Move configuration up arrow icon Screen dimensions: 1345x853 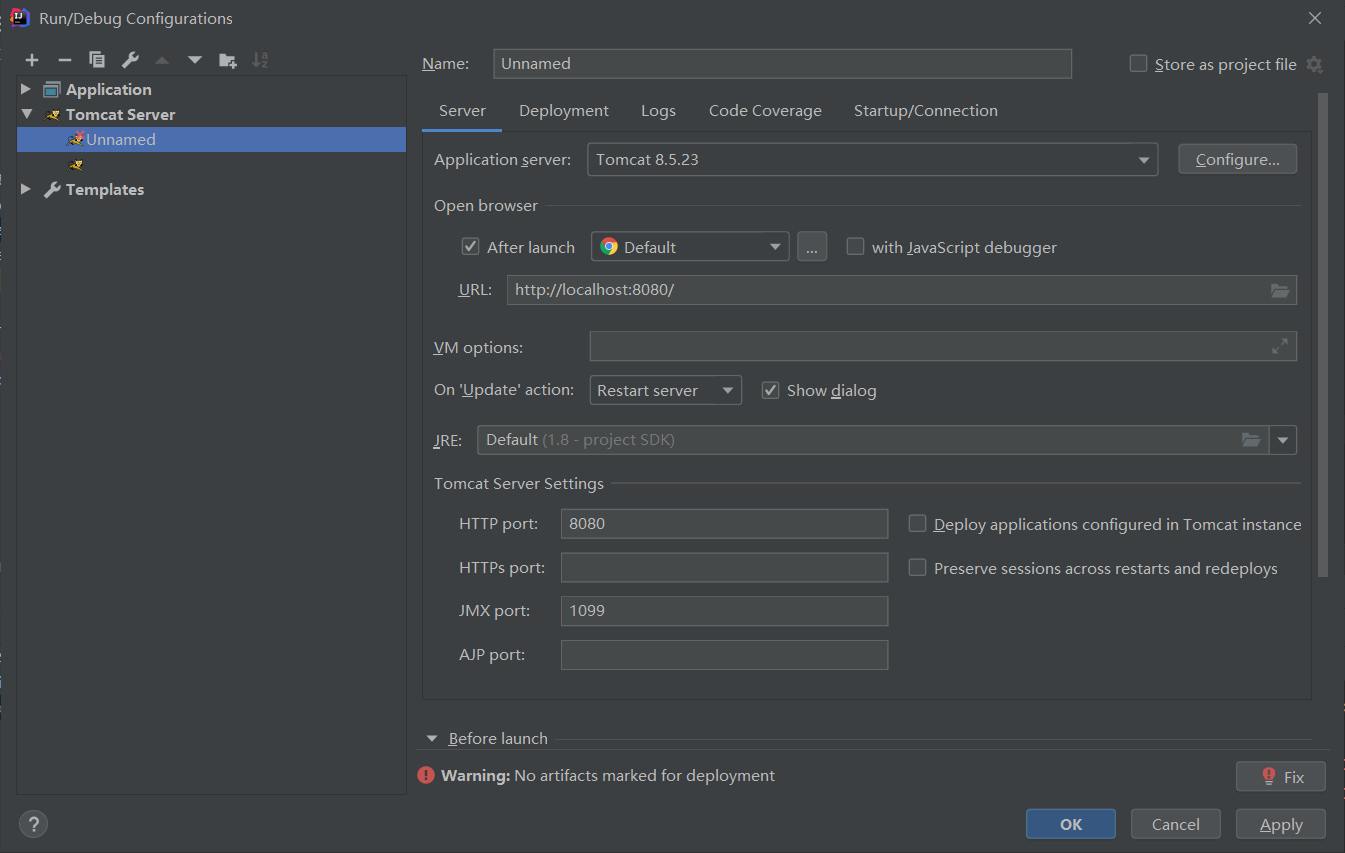coord(162,60)
